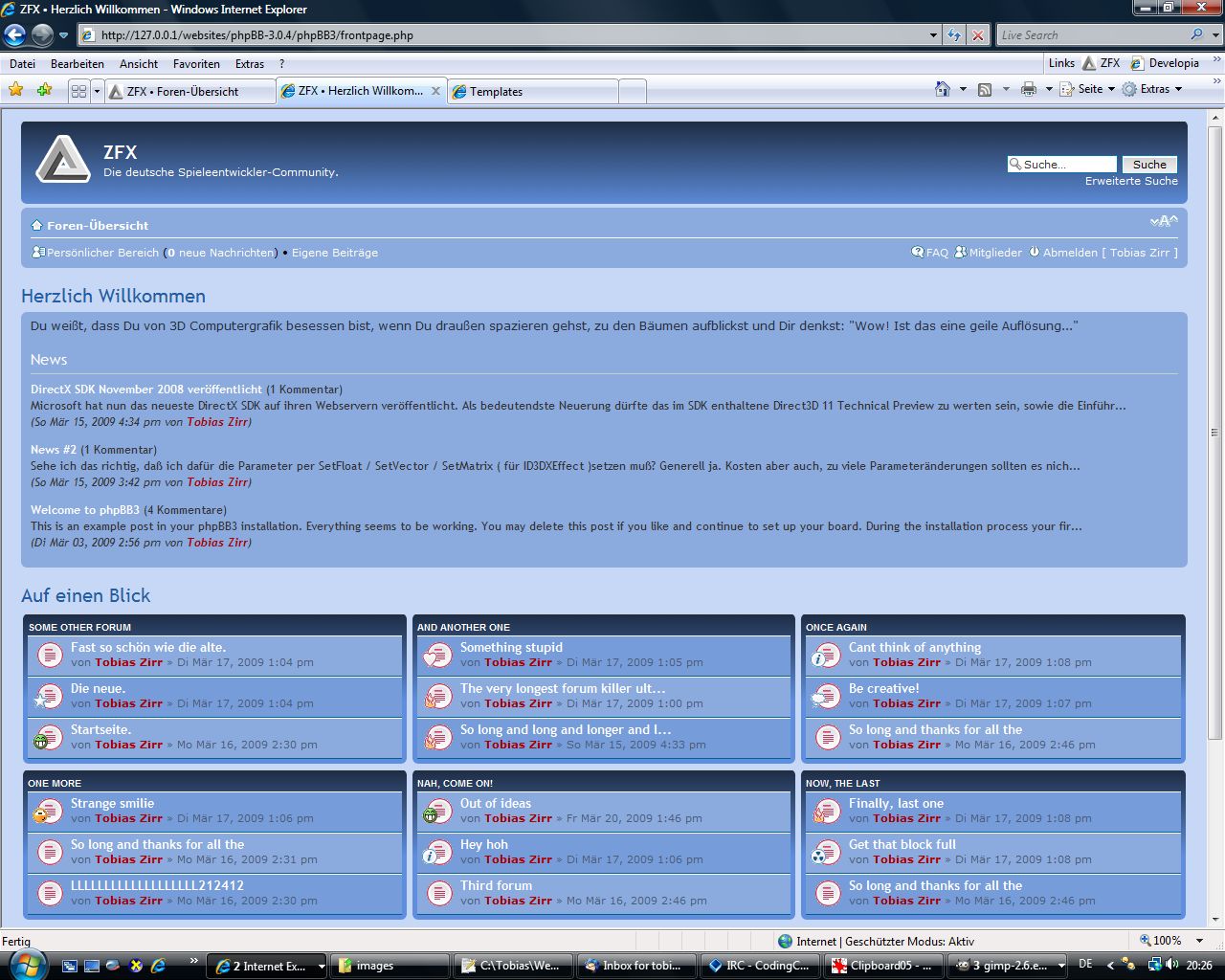1225x980 pixels.
Task: Open the Favoriten menu
Action: coord(196,64)
